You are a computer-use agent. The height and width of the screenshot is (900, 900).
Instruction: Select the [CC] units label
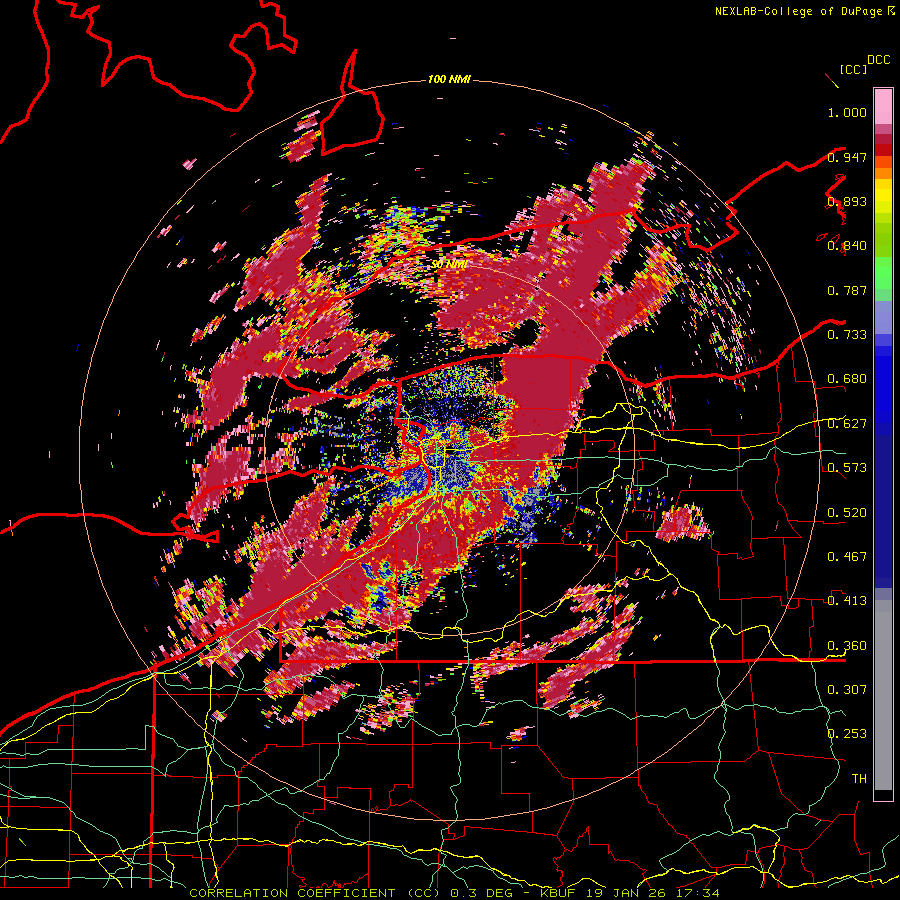854,69
